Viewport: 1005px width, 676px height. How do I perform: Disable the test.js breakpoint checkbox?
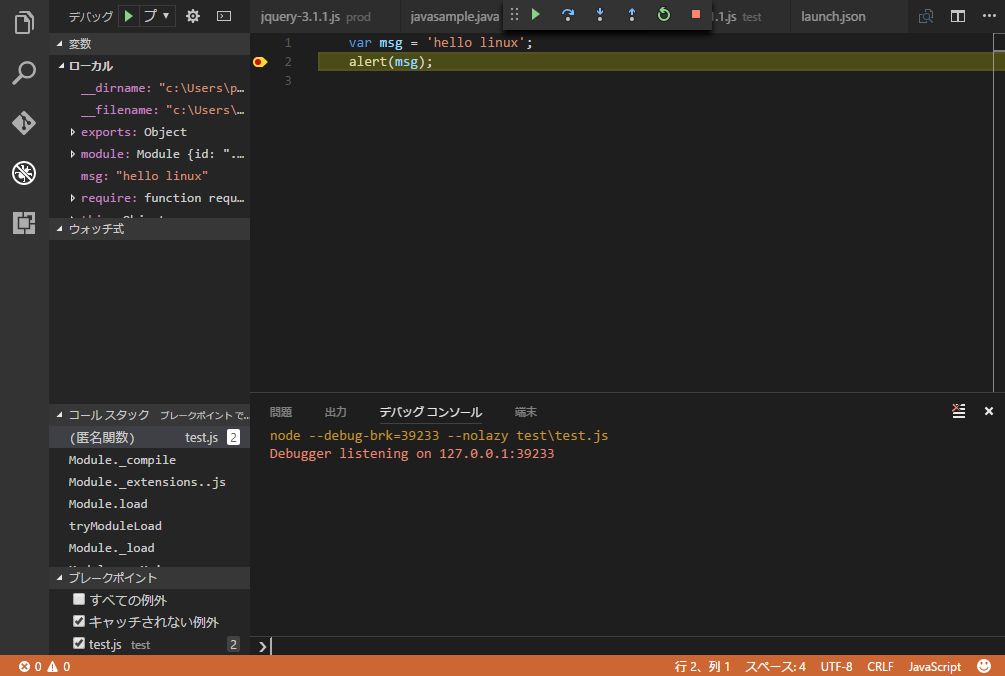click(x=79, y=644)
